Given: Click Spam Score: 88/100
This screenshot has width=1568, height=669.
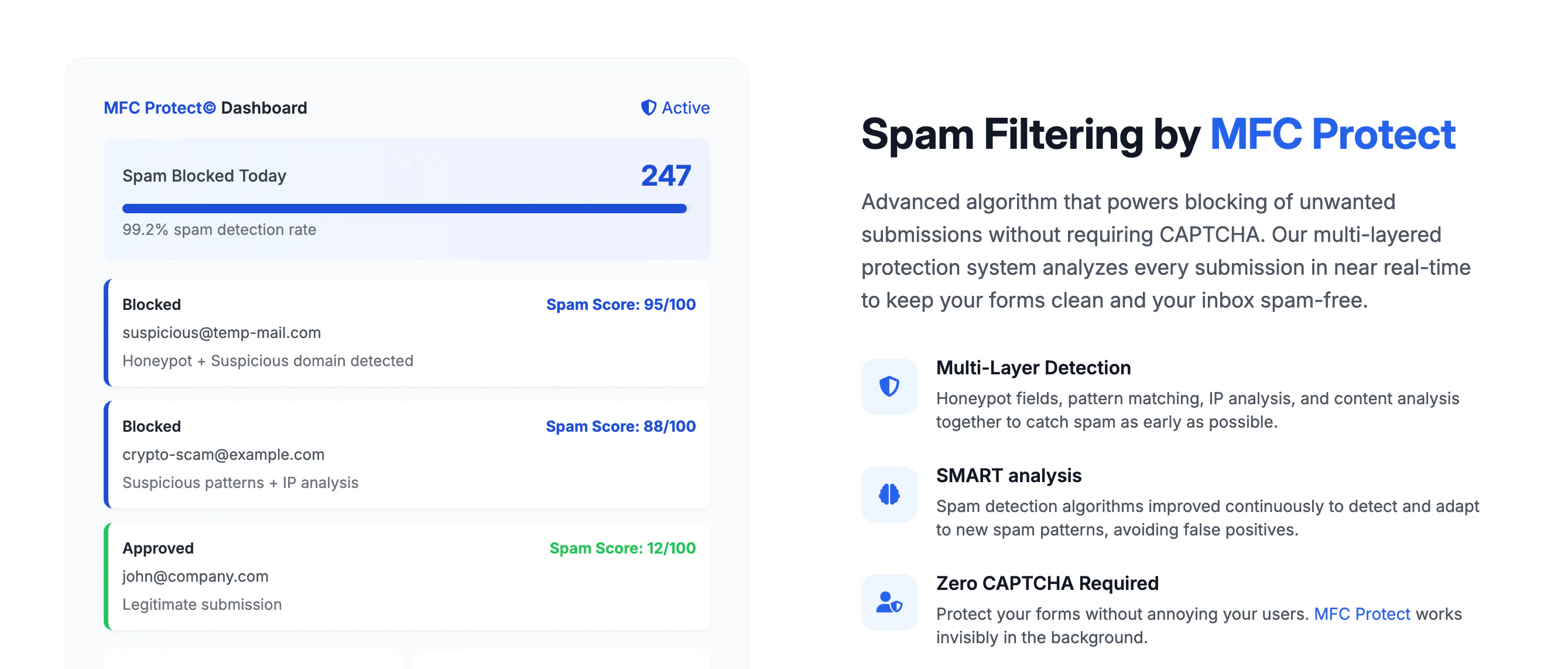Looking at the screenshot, I should 620,426.
